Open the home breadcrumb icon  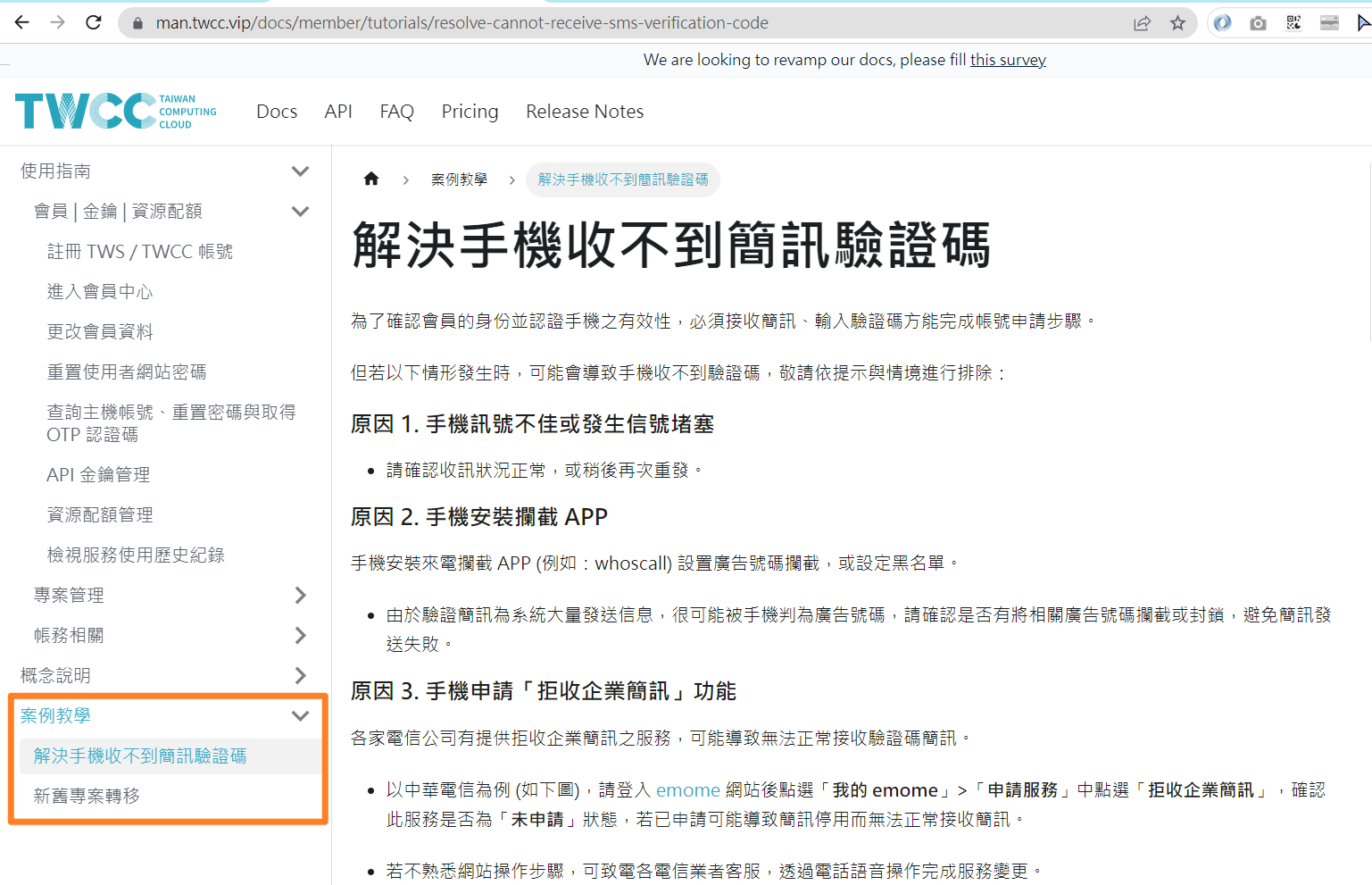pos(371,179)
